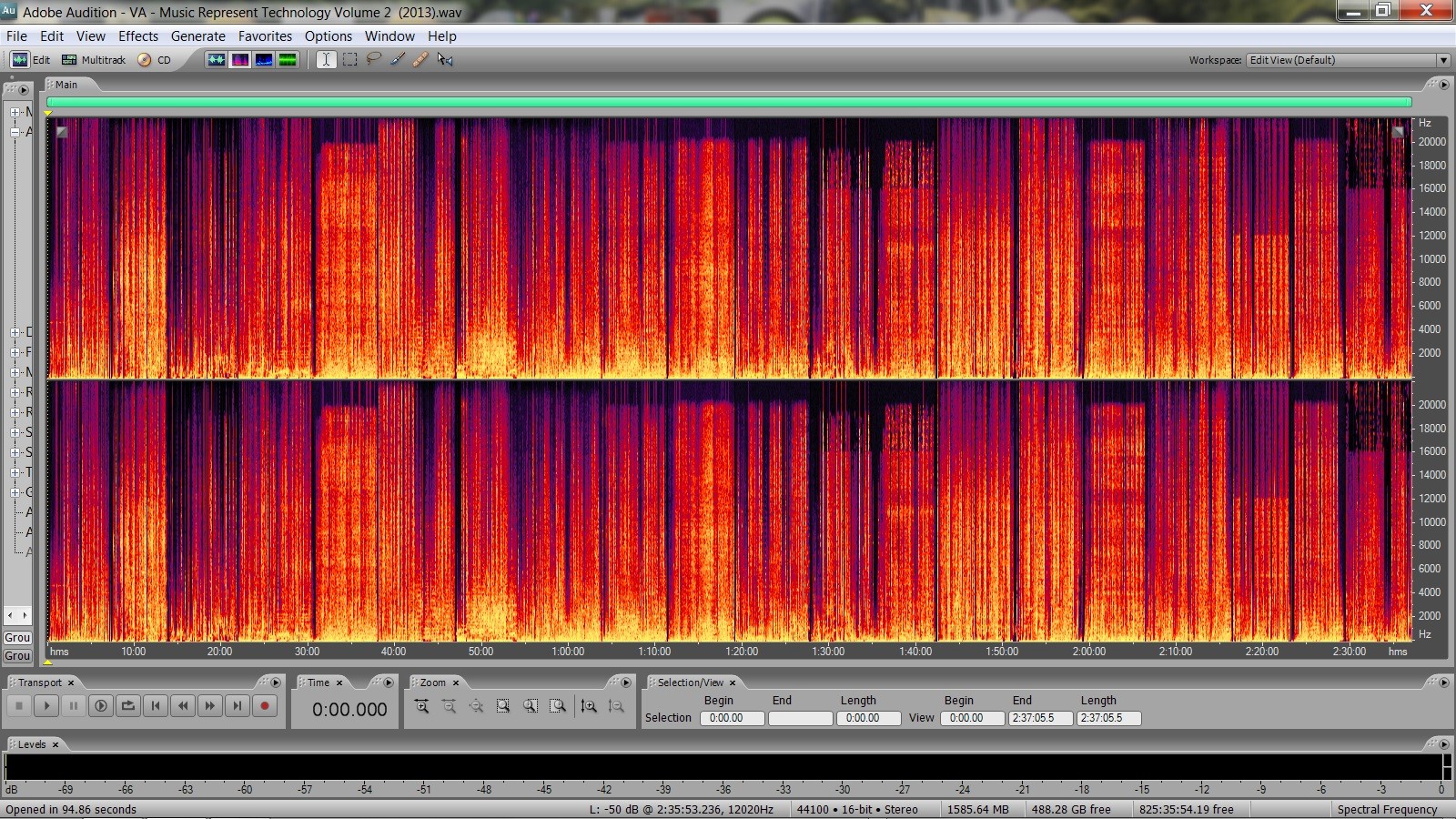The height and width of the screenshot is (819, 1456).
Task: Open the Favorites menu
Action: pos(265,36)
